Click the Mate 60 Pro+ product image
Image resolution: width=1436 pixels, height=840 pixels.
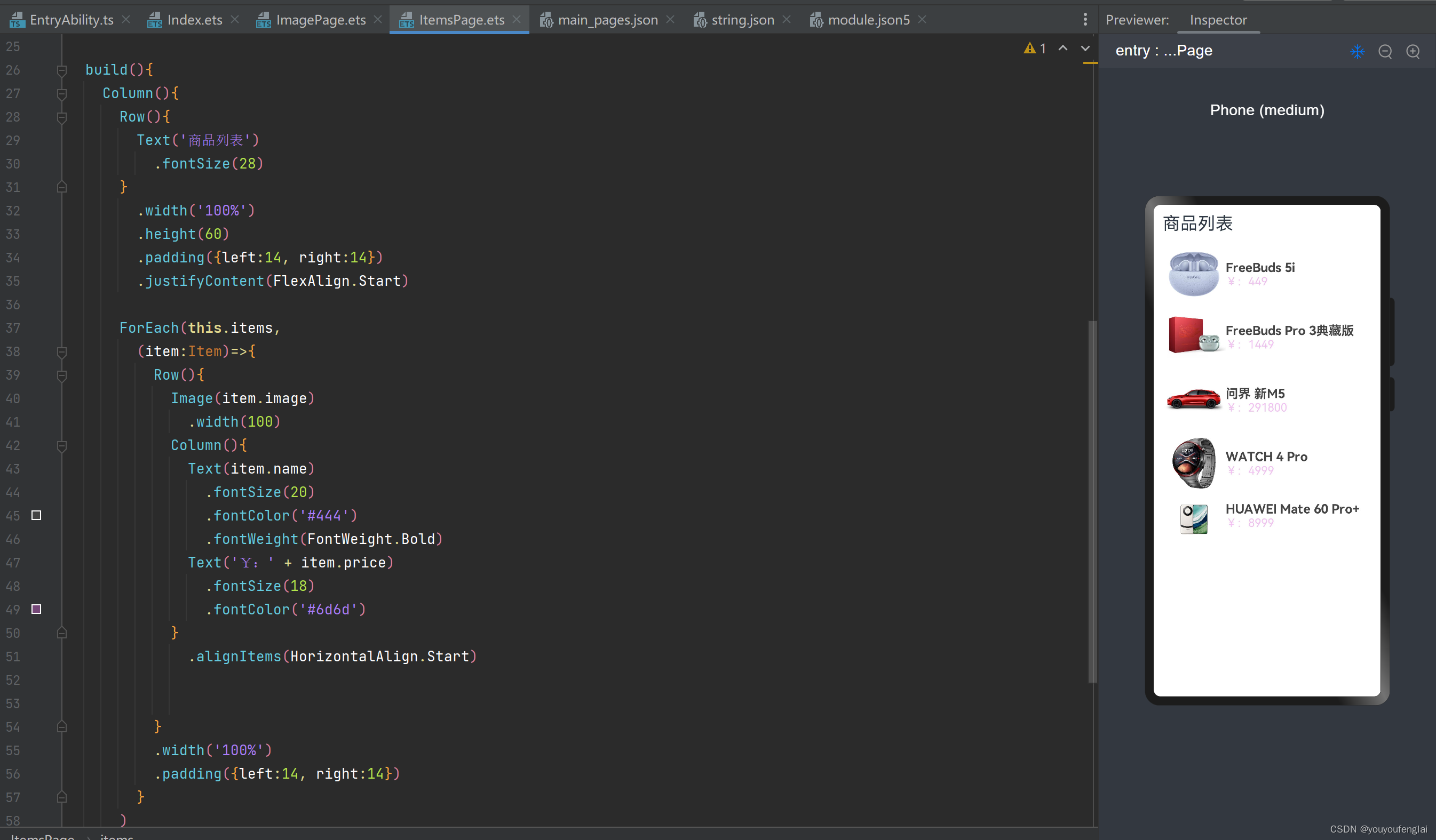(1193, 519)
